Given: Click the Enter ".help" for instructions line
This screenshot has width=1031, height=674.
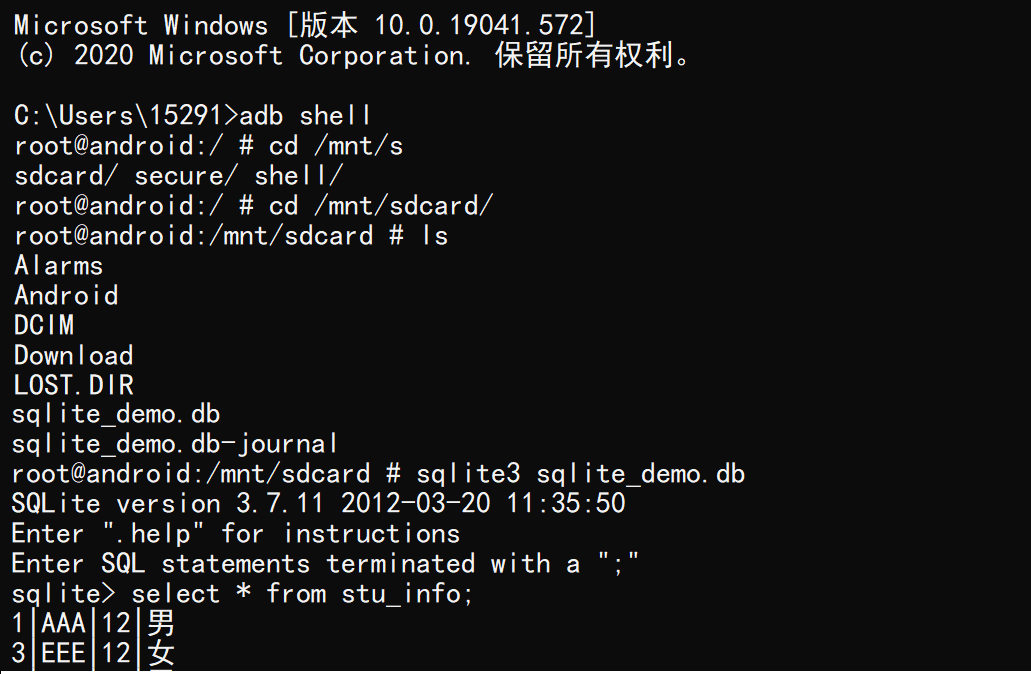Looking at the screenshot, I should click(235, 533).
